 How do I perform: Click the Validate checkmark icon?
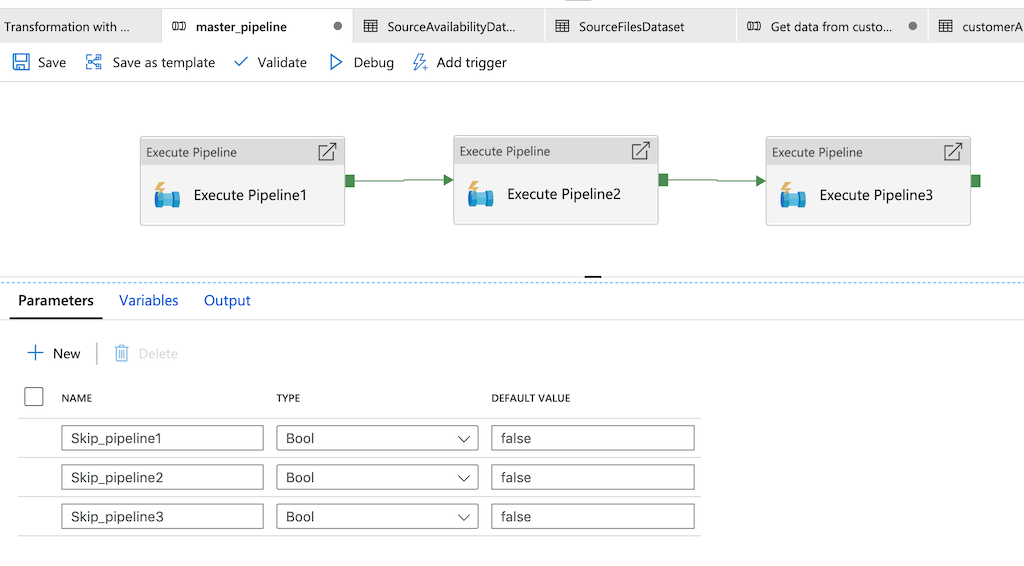coord(241,62)
